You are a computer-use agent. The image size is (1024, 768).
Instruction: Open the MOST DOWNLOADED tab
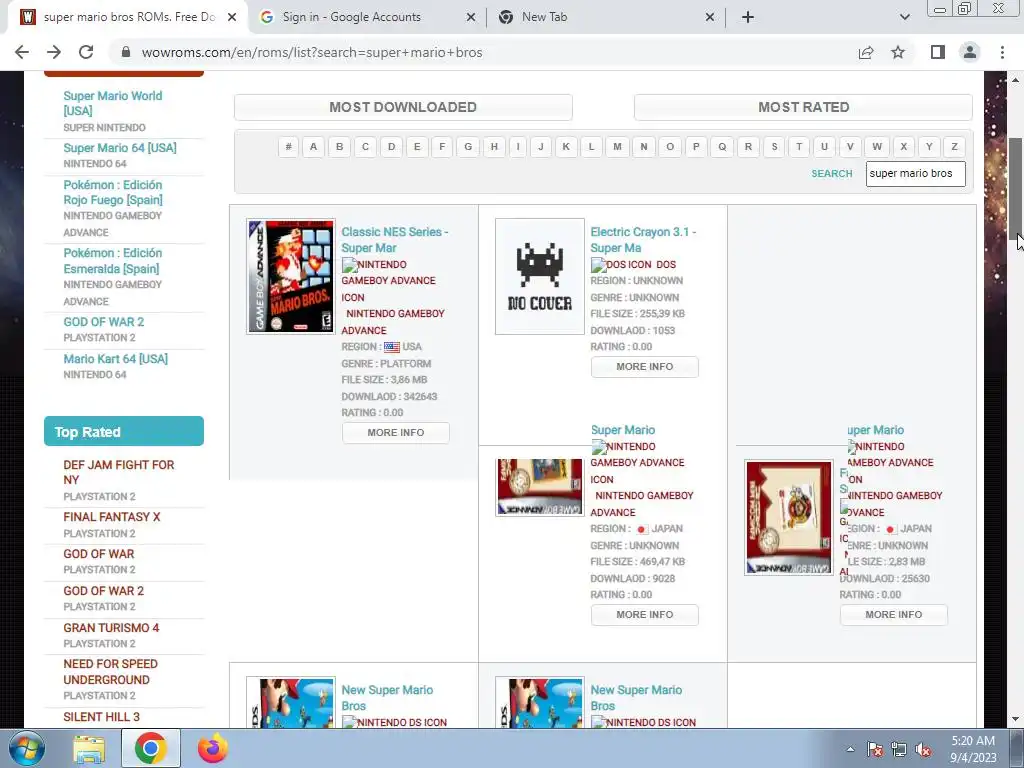[x=403, y=107]
